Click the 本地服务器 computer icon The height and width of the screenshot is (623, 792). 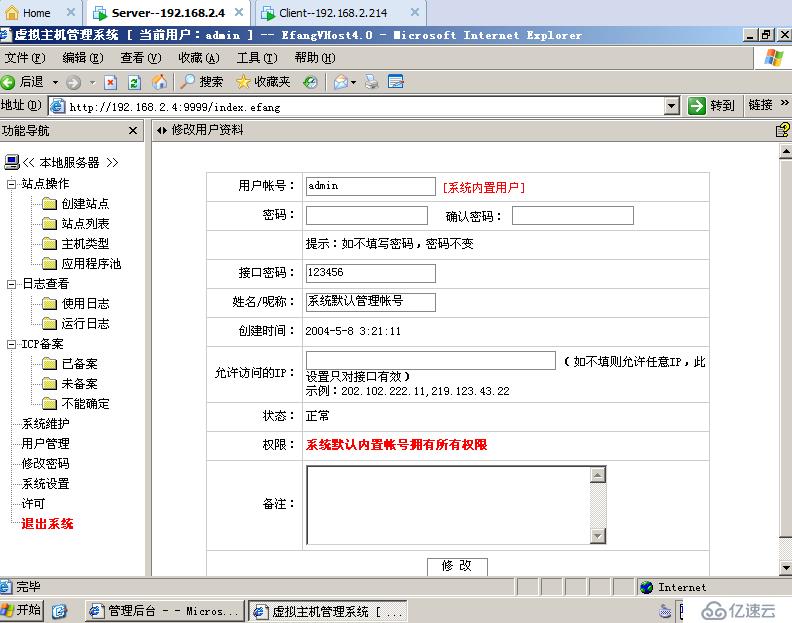[x=12, y=162]
